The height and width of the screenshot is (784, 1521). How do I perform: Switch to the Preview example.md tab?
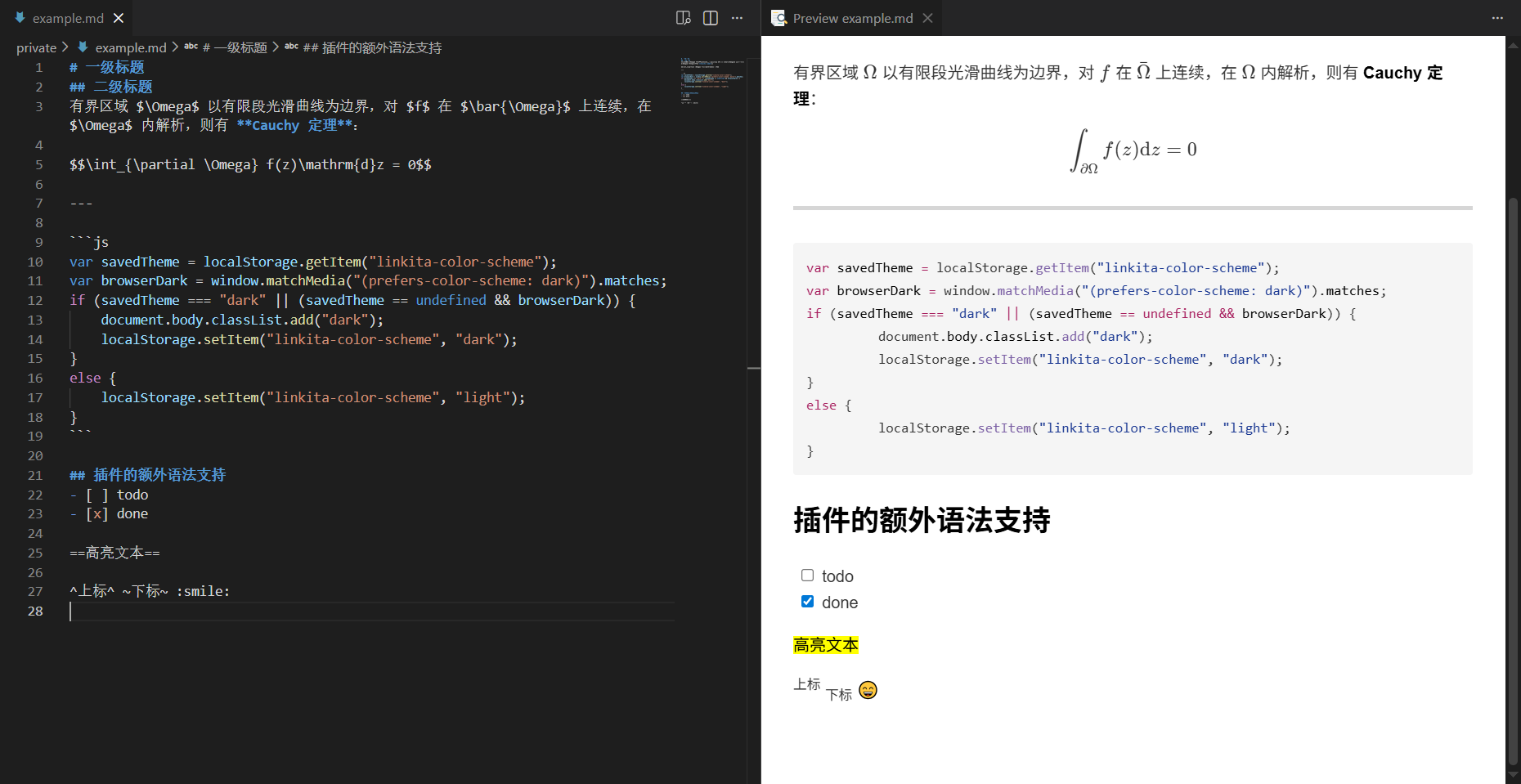[852, 18]
